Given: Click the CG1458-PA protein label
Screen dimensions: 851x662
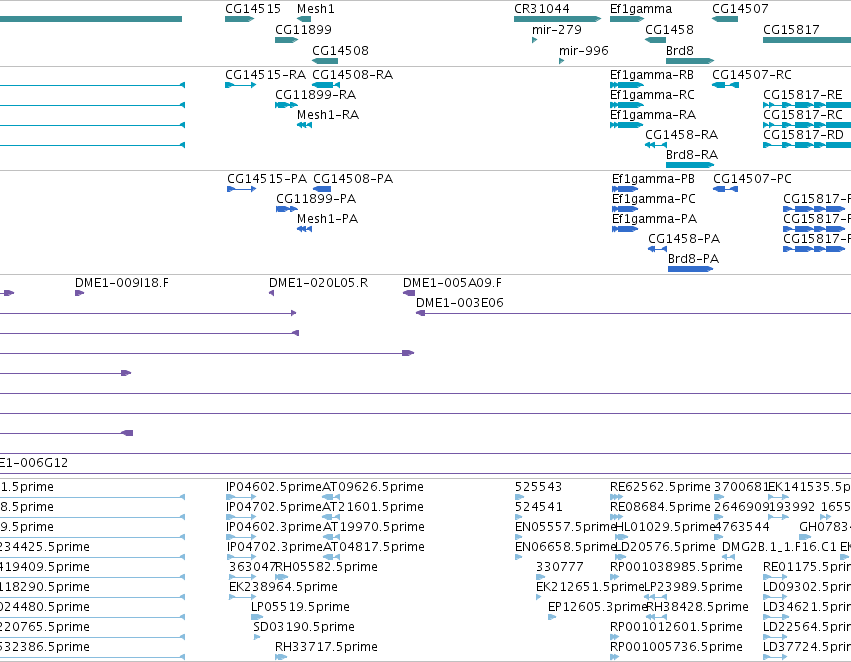Looking at the screenshot, I should coord(684,239).
